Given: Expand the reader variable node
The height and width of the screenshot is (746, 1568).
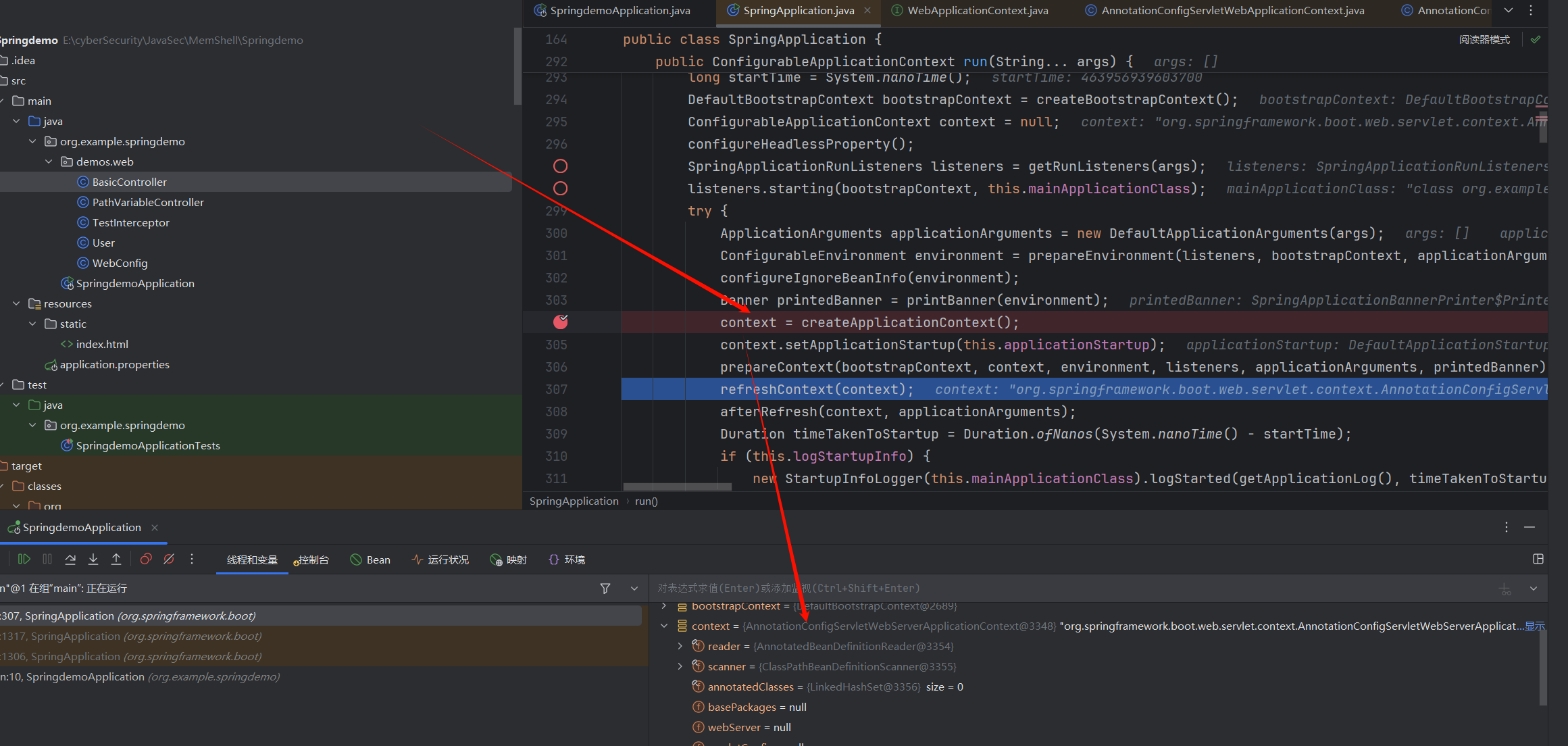Looking at the screenshot, I should tap(680, 647).
